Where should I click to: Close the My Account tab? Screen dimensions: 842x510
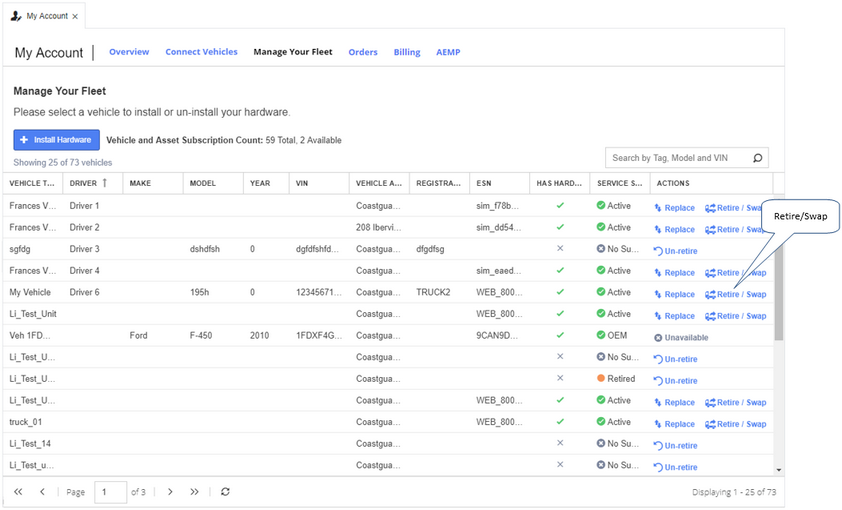[x=75, y=17]
